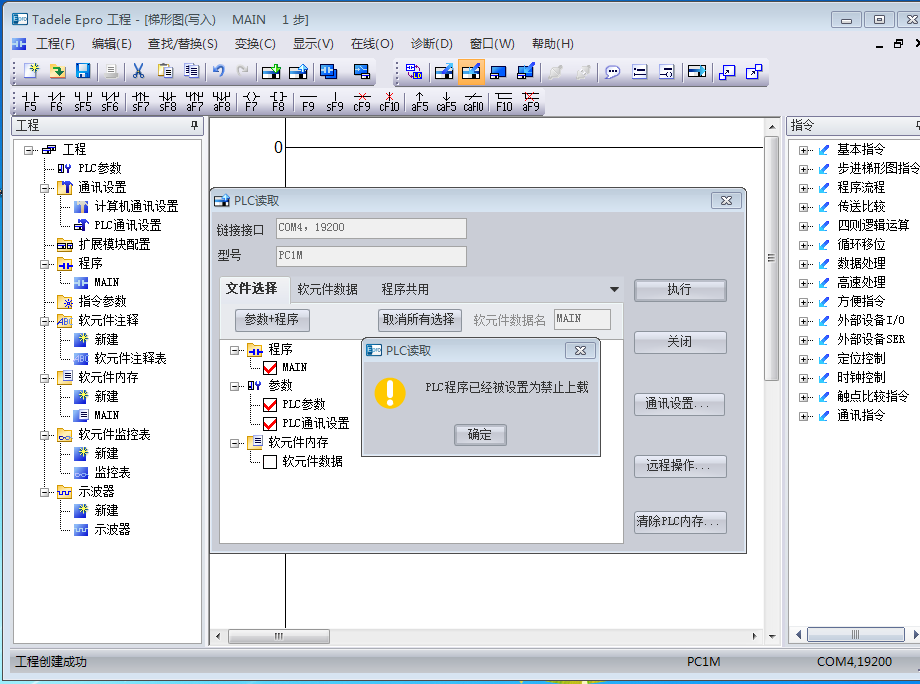Switch to the 软元件数据 tab
This screenshot has height=684, width=920.
pyautogui.click(x=327, y=289)
